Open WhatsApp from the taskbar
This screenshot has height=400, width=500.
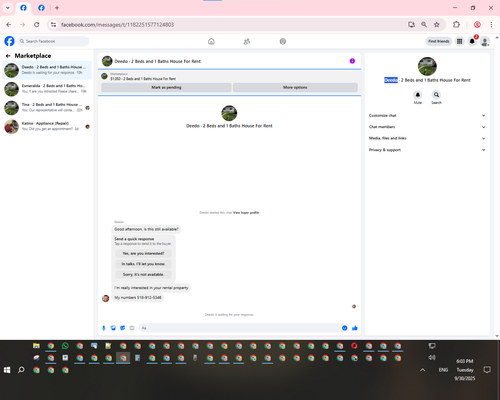(x=65, y=346)
